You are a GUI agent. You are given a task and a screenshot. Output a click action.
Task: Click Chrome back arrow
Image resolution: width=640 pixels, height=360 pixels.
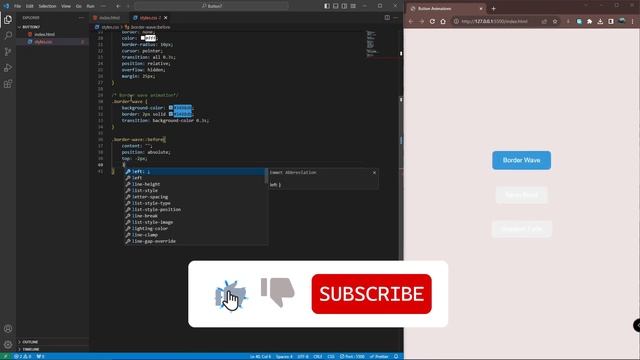(411, 21)
